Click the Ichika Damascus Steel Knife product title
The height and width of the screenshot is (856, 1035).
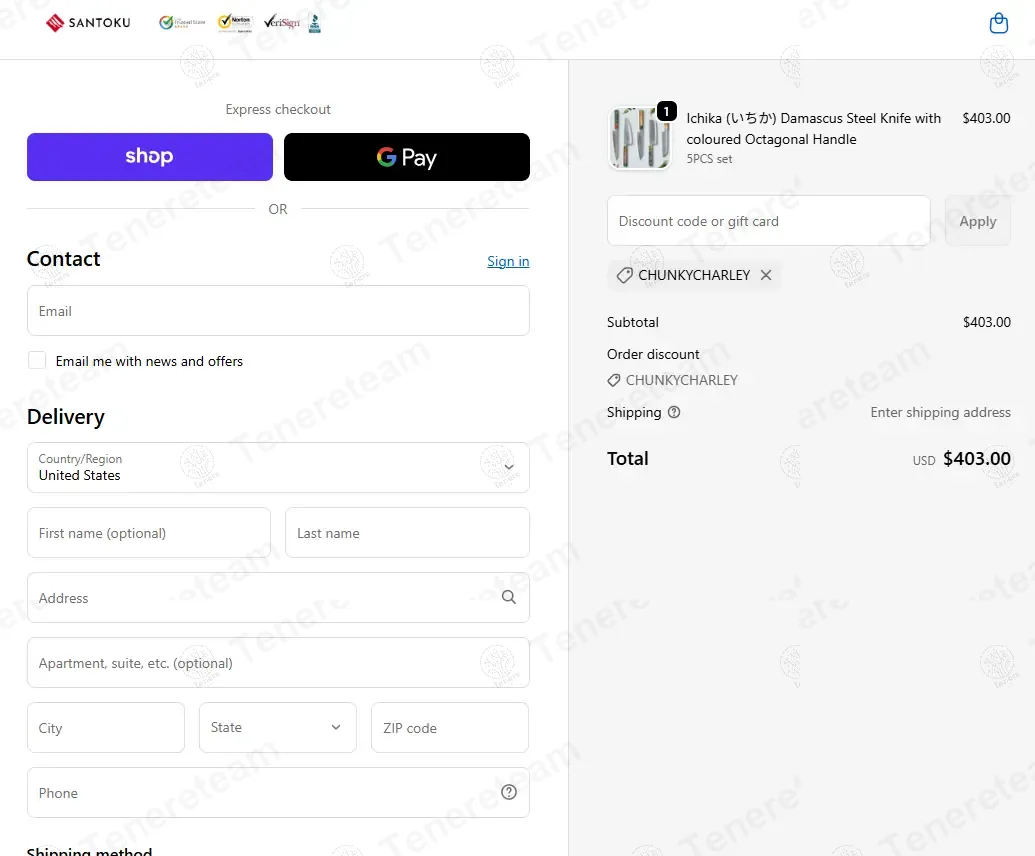(813, 129)
